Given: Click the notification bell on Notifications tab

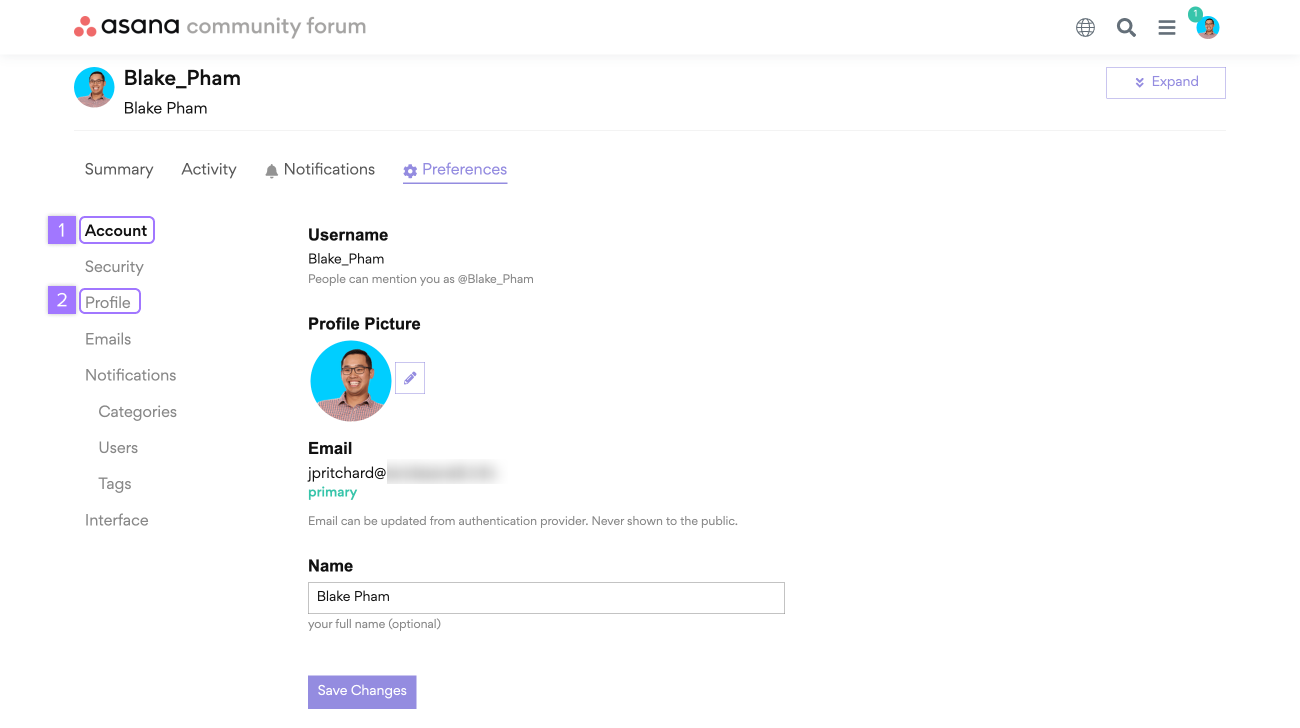Looking at the screenshot, I should pos(271,170).
